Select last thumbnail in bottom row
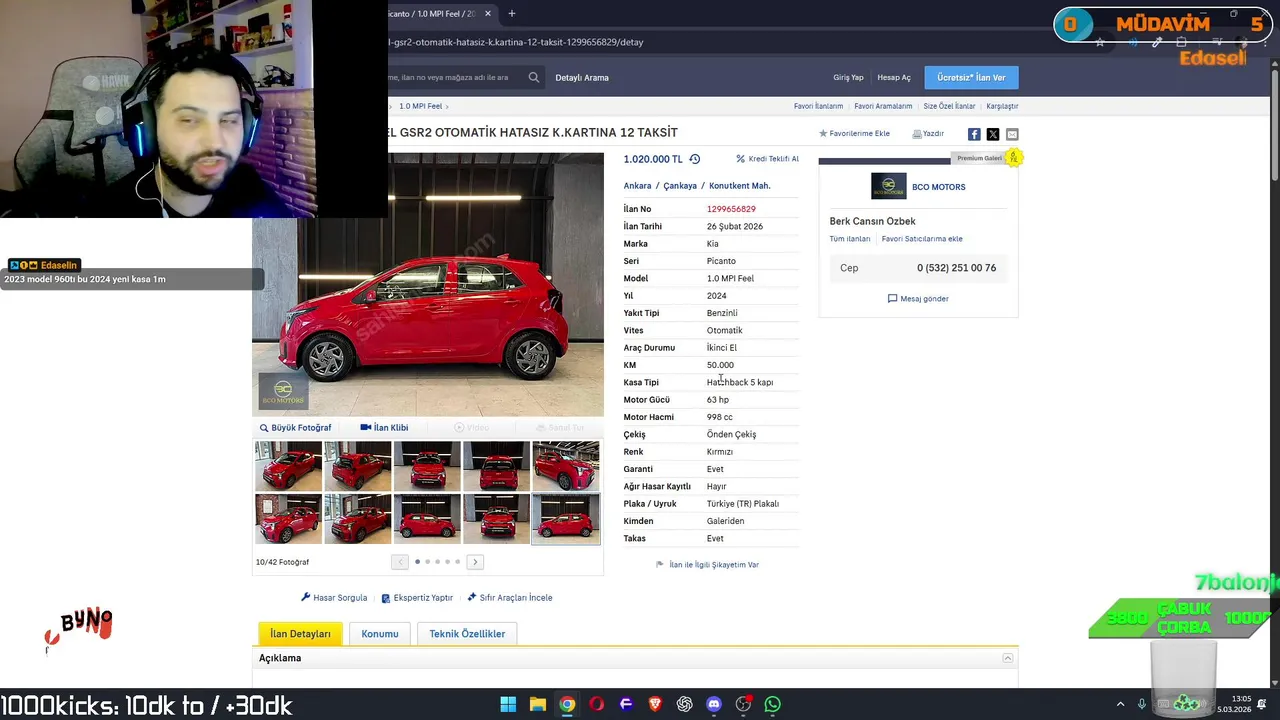The height and width of the screenshot is (720, 1280). click(x=565, y=518)
